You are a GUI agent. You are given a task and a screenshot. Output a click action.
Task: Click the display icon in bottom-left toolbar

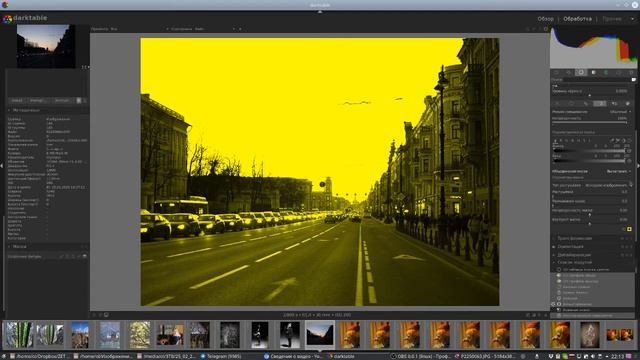pyautogui.click(x=107, y=315)
